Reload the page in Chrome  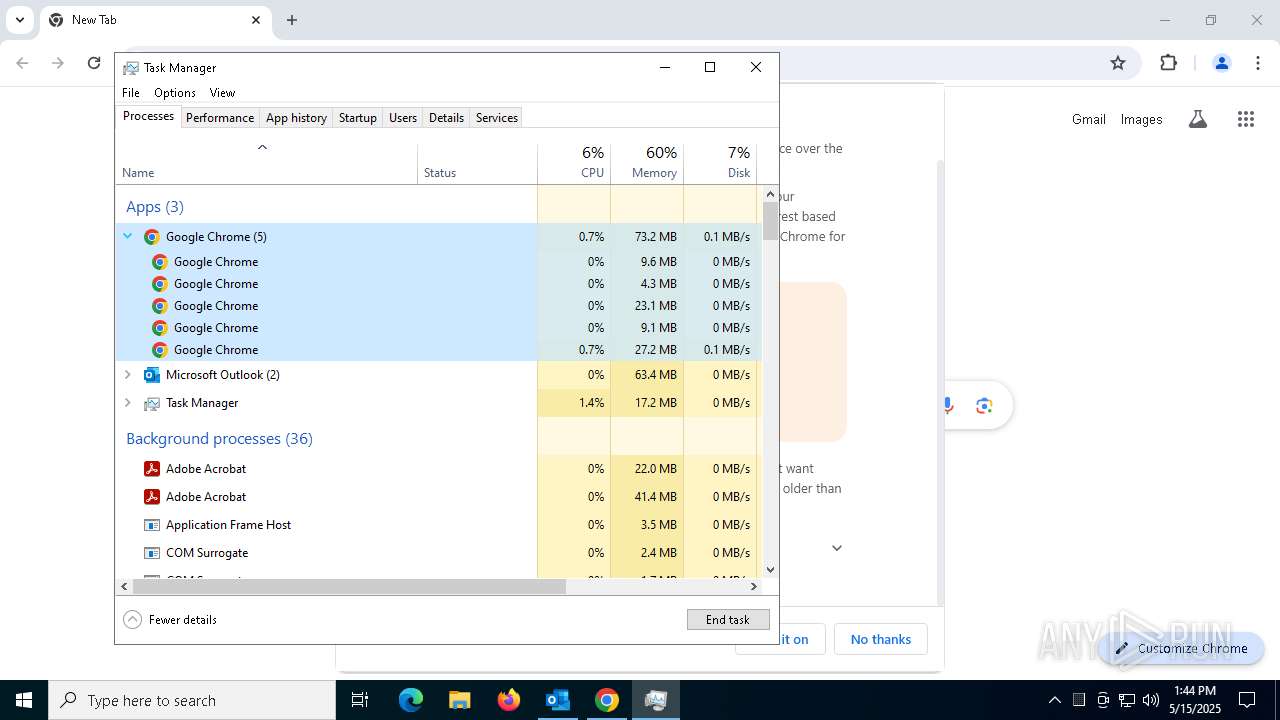pyautogui.click(x=94, y=63)
